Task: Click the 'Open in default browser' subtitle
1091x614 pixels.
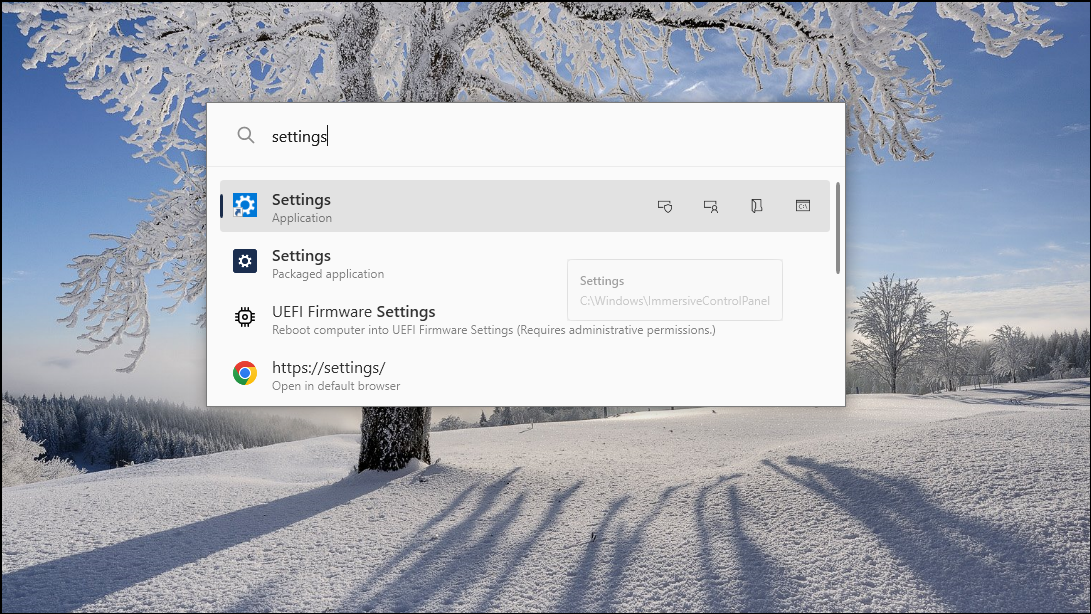Action: coord(335,385)
